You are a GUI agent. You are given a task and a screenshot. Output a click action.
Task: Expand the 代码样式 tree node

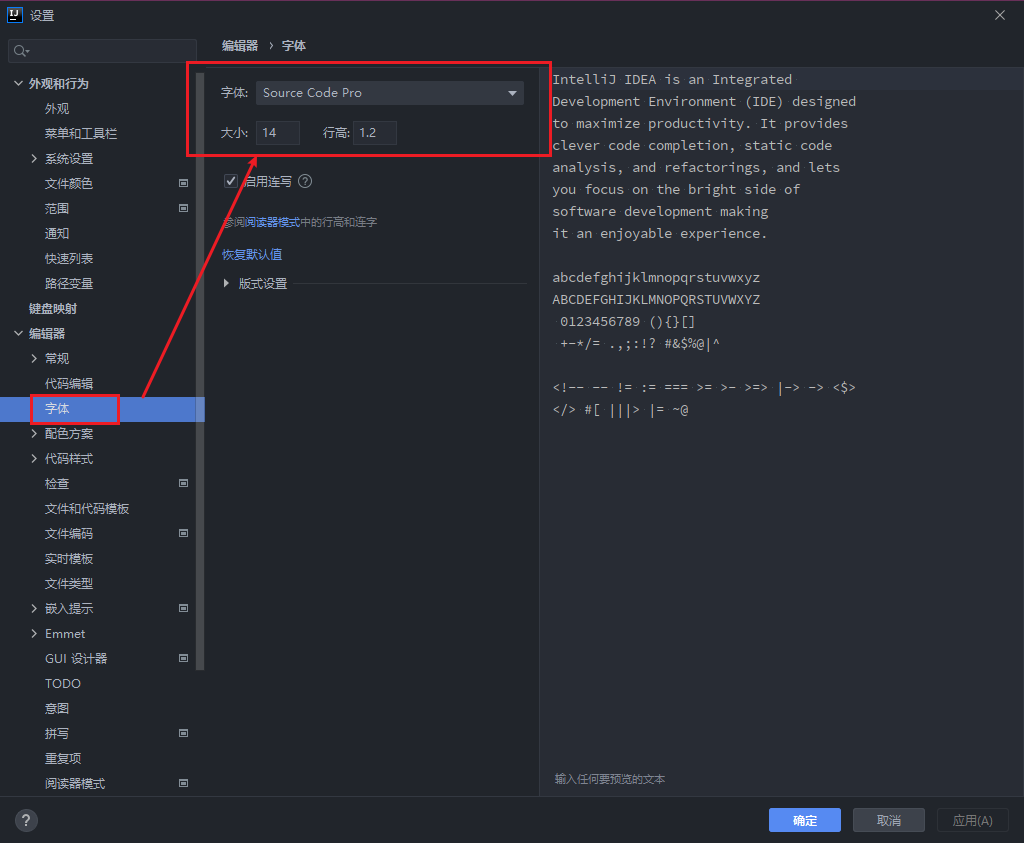34,458
